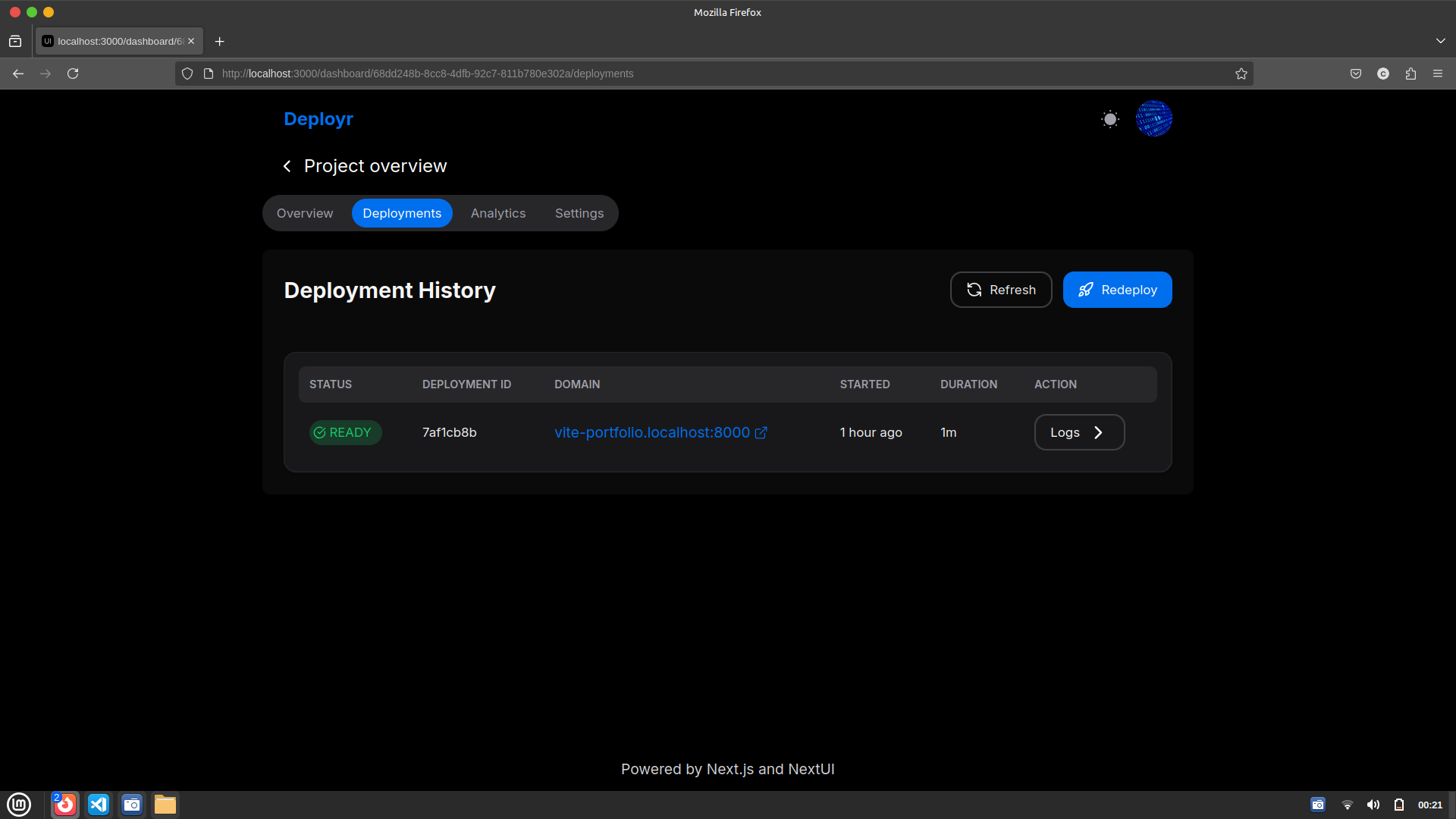This screenshot has height=819, width=1456.
Task: Expand Logs for deployment 7af1cb8b
Action: 1078,432
